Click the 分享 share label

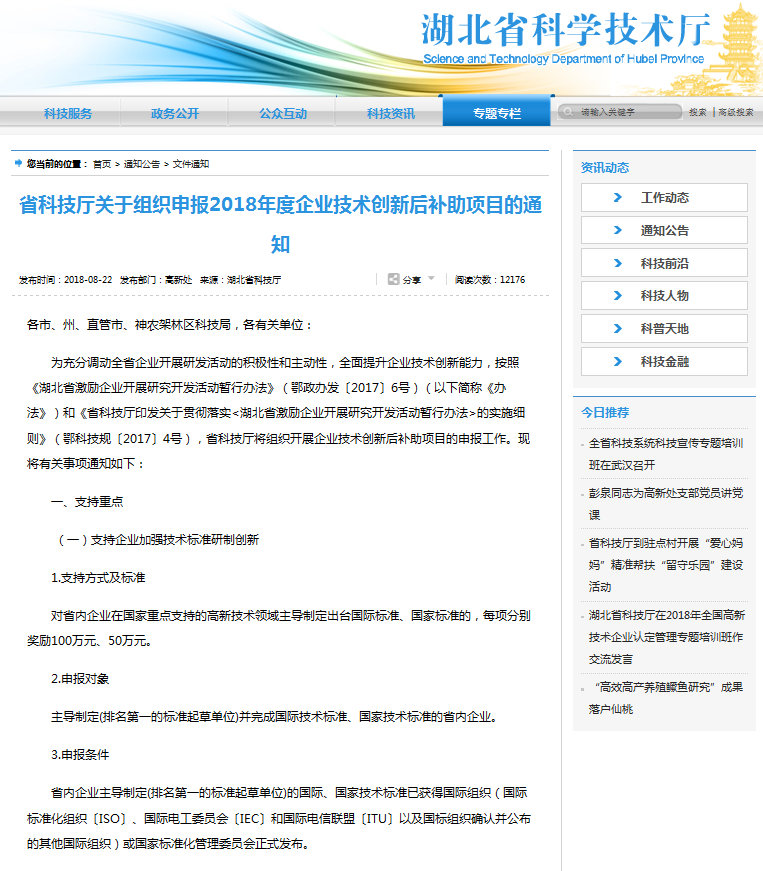(x=411, y=280)
